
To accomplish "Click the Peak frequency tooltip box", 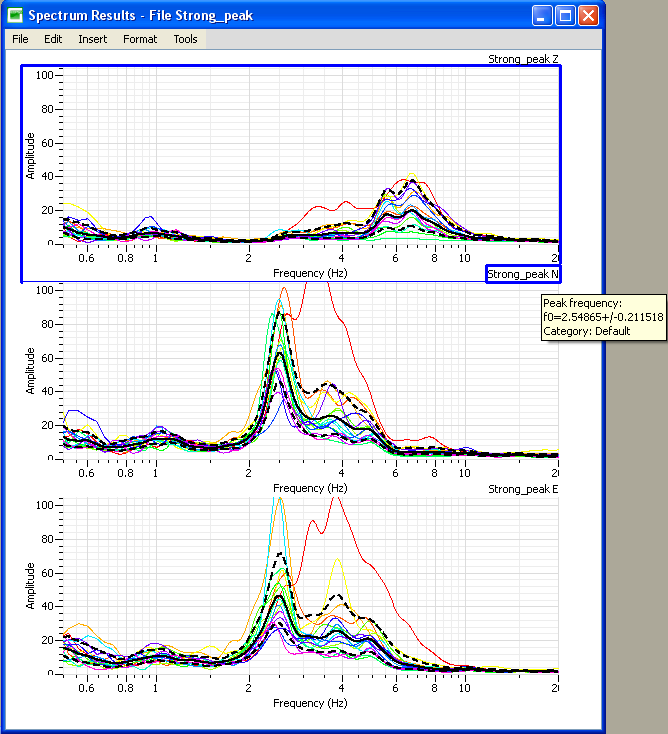I will [603, 317].
